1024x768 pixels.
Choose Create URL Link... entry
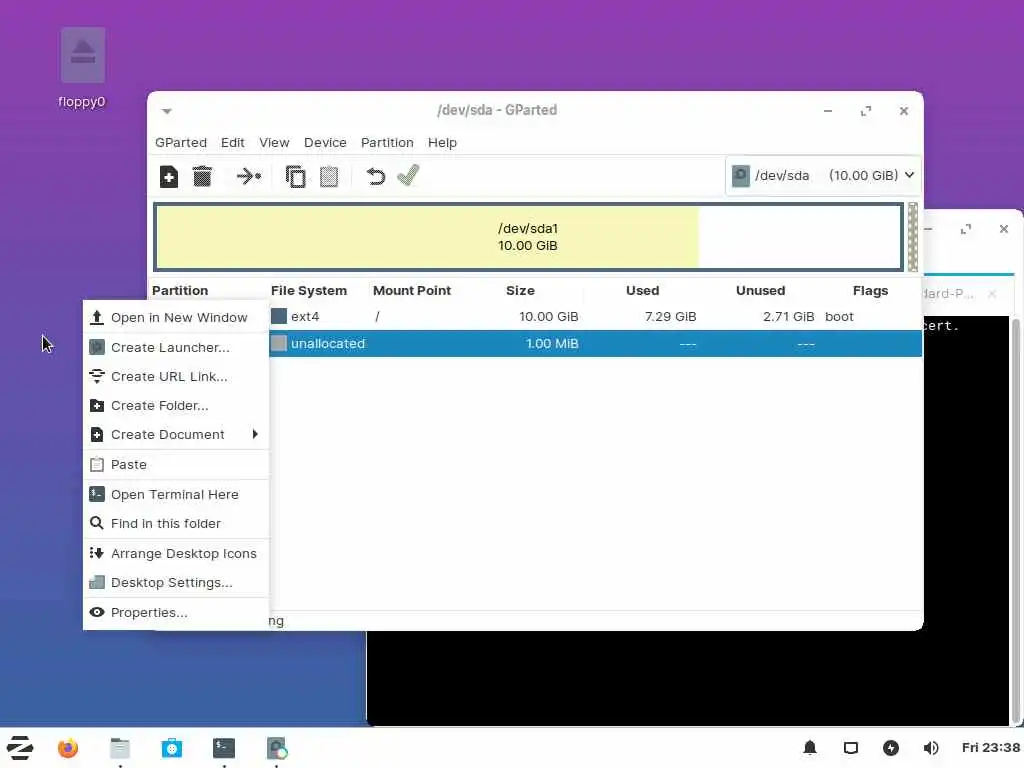pyautogui.click(x=176, y=377)
